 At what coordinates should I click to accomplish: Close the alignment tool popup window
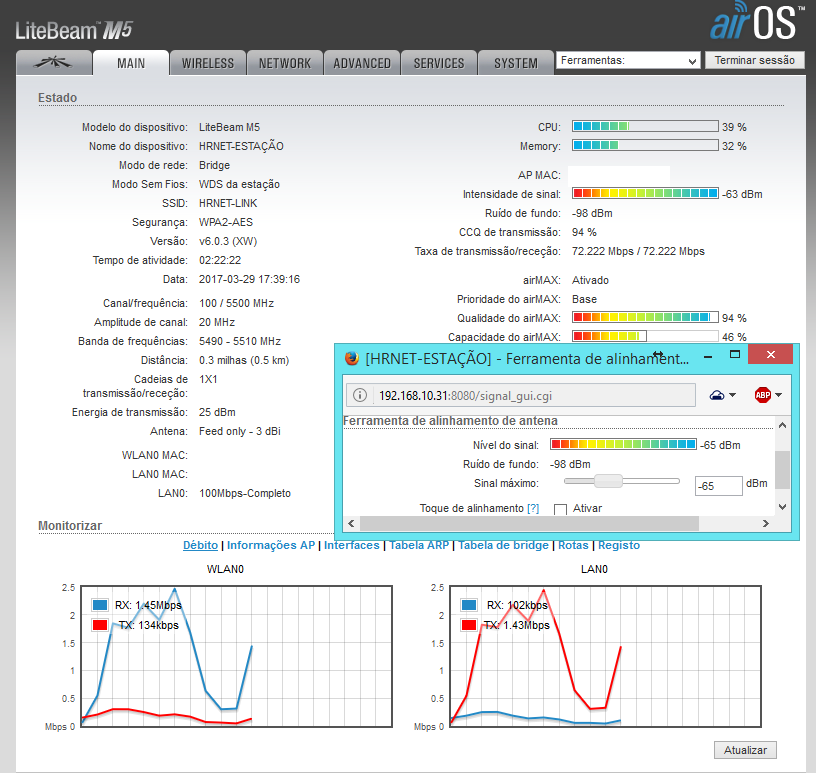(x=770, y=354)
